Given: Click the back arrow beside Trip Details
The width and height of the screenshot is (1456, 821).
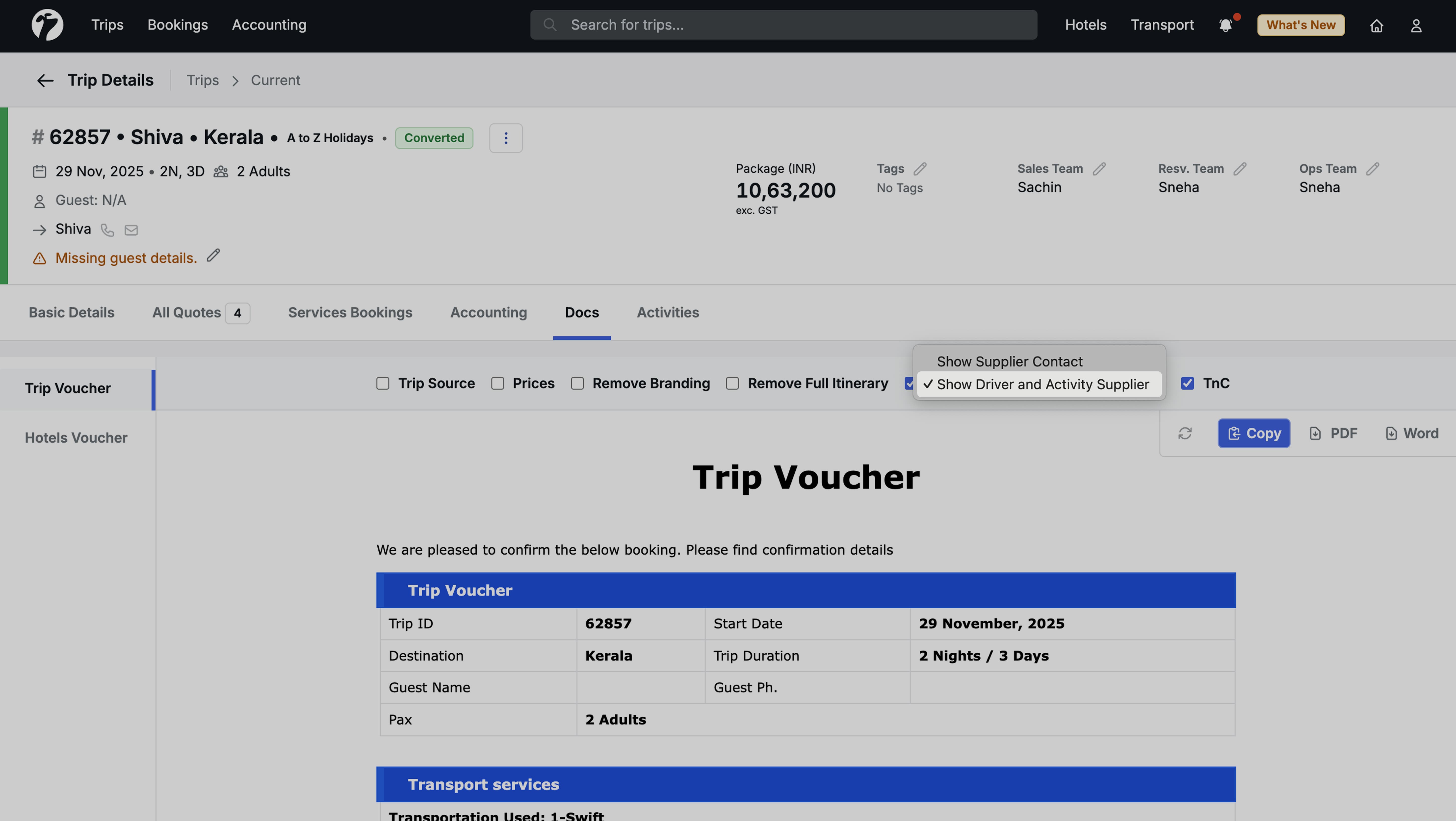Looking at the screenshot, I should pyautogui.click(x=45, y=80).
